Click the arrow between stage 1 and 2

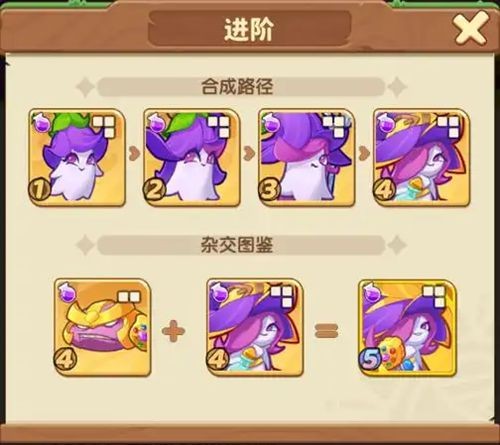pos(134,153)
